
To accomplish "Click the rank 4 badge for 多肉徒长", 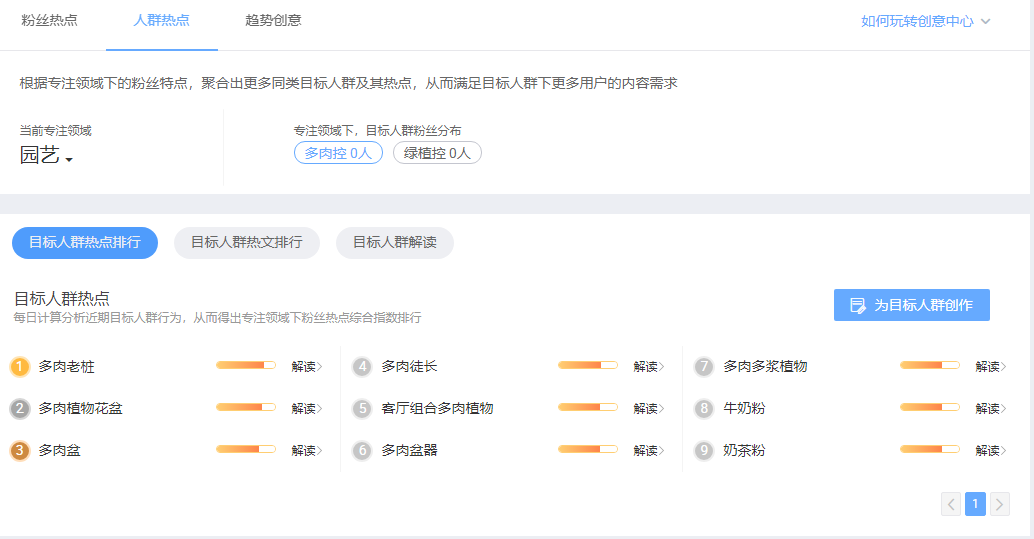I will tap(362, 367).
